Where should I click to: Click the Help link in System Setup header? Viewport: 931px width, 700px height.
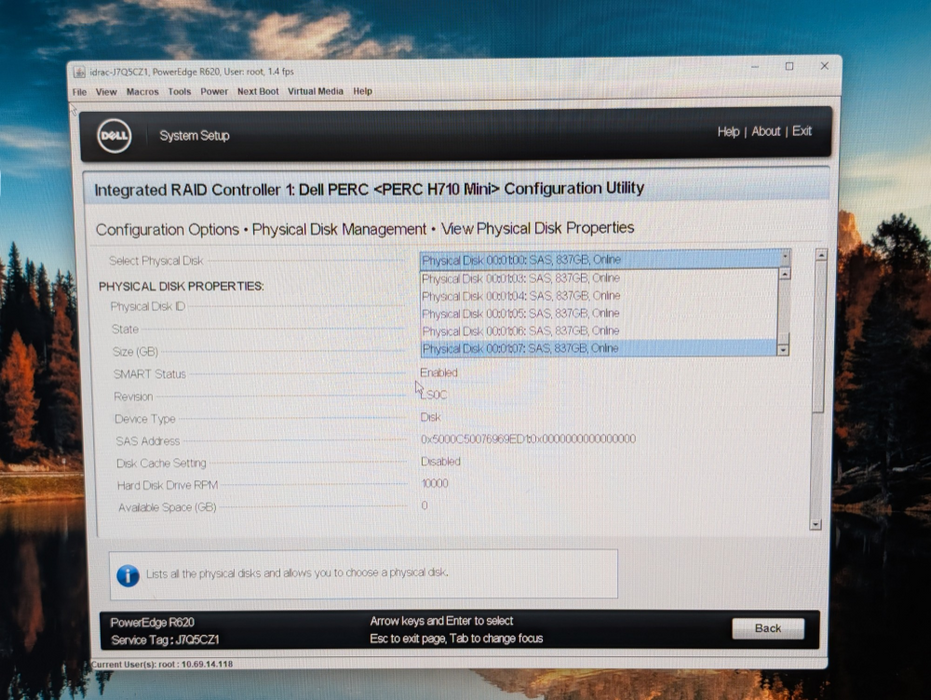[728, 132]
